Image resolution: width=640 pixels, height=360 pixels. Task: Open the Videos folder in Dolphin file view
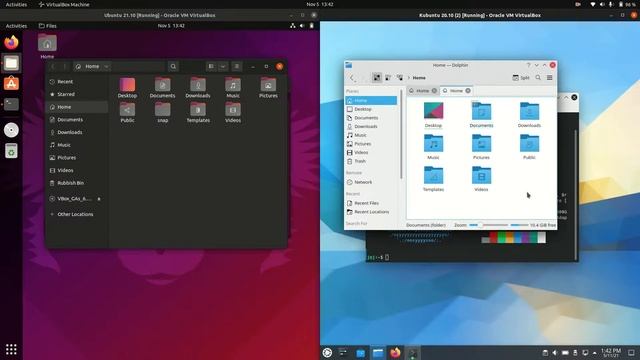pos(481,179)
